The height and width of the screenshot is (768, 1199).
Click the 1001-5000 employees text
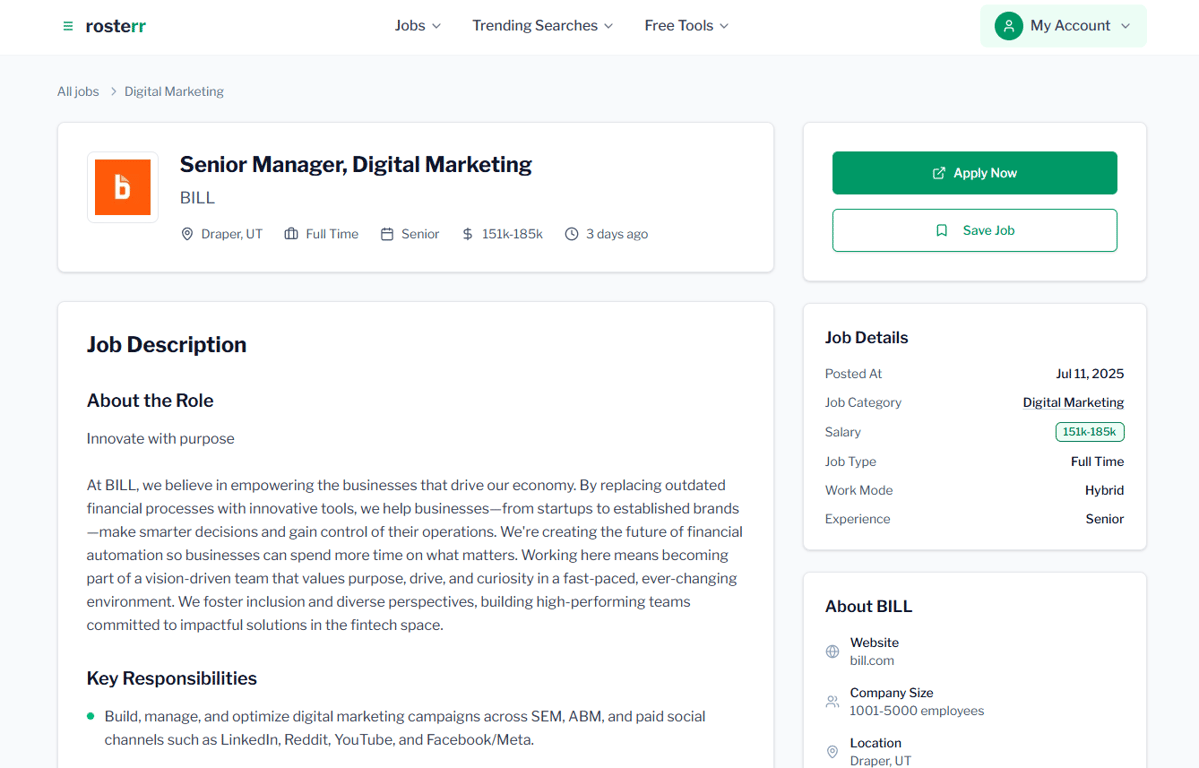pos(917,711)
